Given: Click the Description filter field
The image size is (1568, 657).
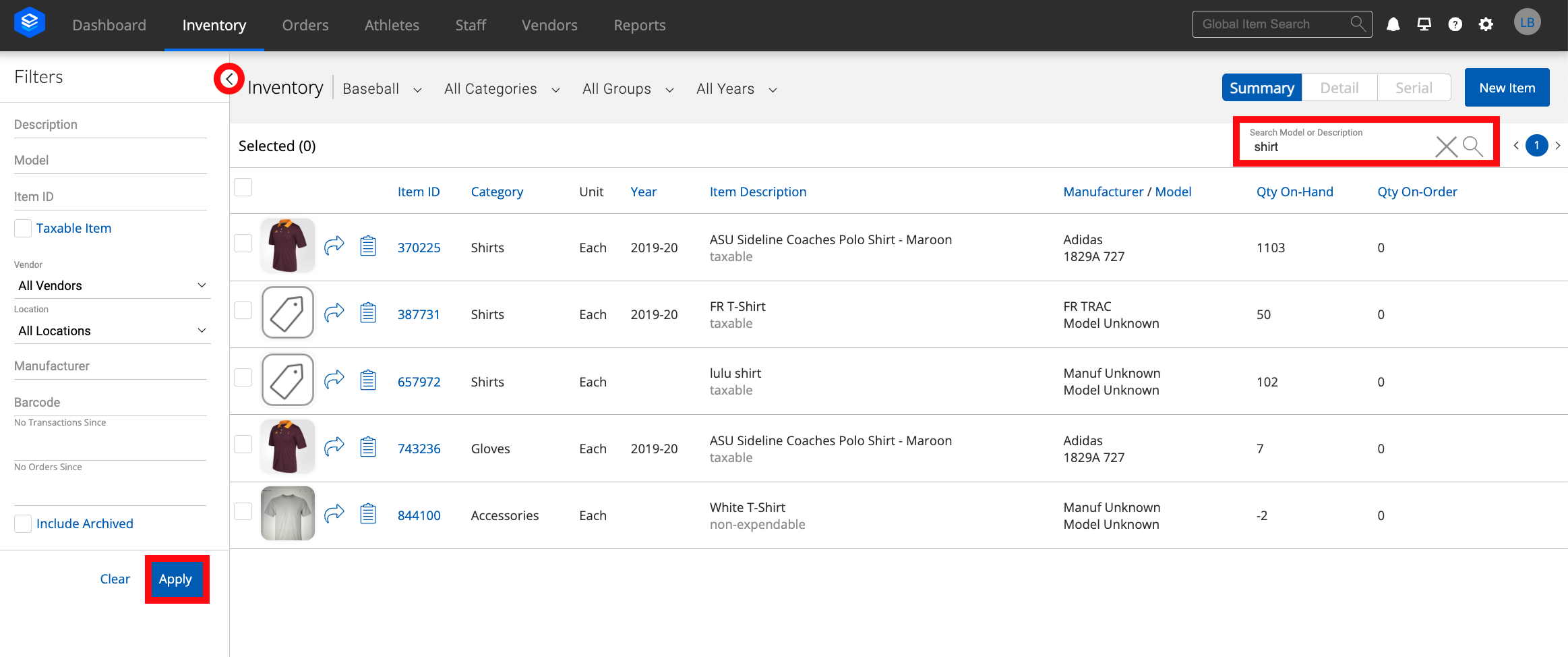Looking at the screenshot, I should (111, 125).
